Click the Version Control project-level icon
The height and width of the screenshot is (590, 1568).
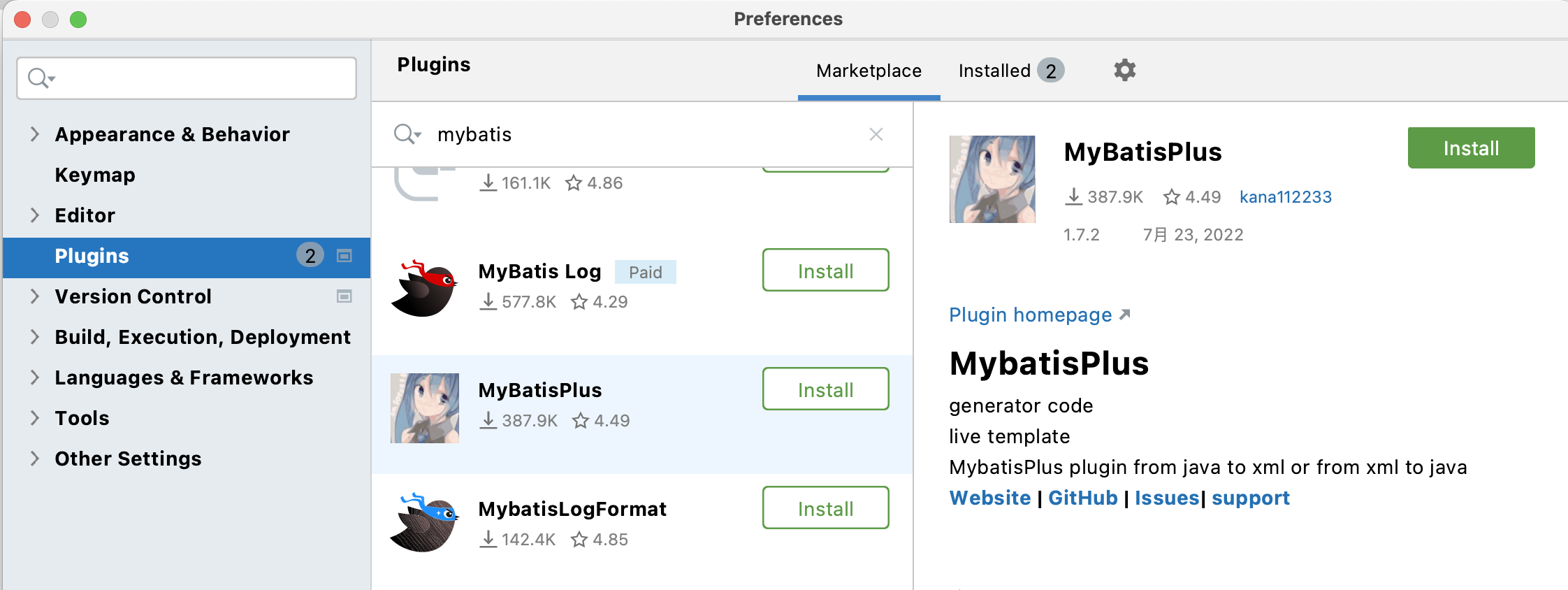(x=344, y=296)
